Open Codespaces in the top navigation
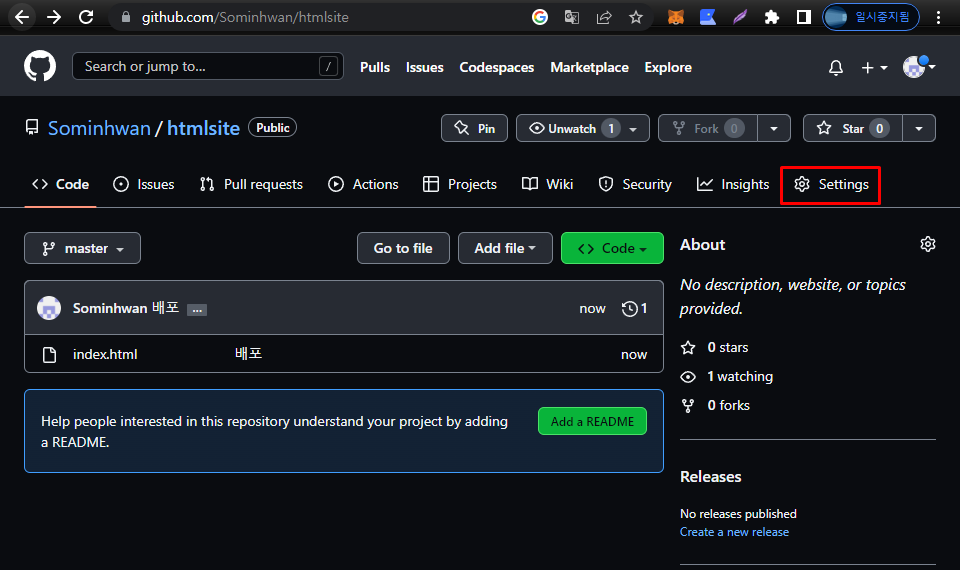 tap(497, 67)
